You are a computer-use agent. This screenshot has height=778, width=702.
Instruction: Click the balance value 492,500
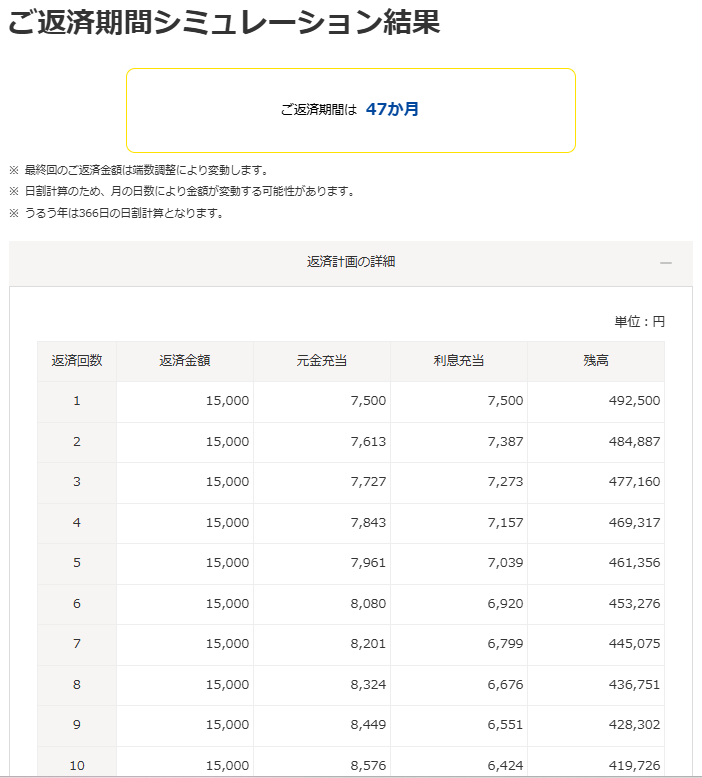tap(634, 401)
